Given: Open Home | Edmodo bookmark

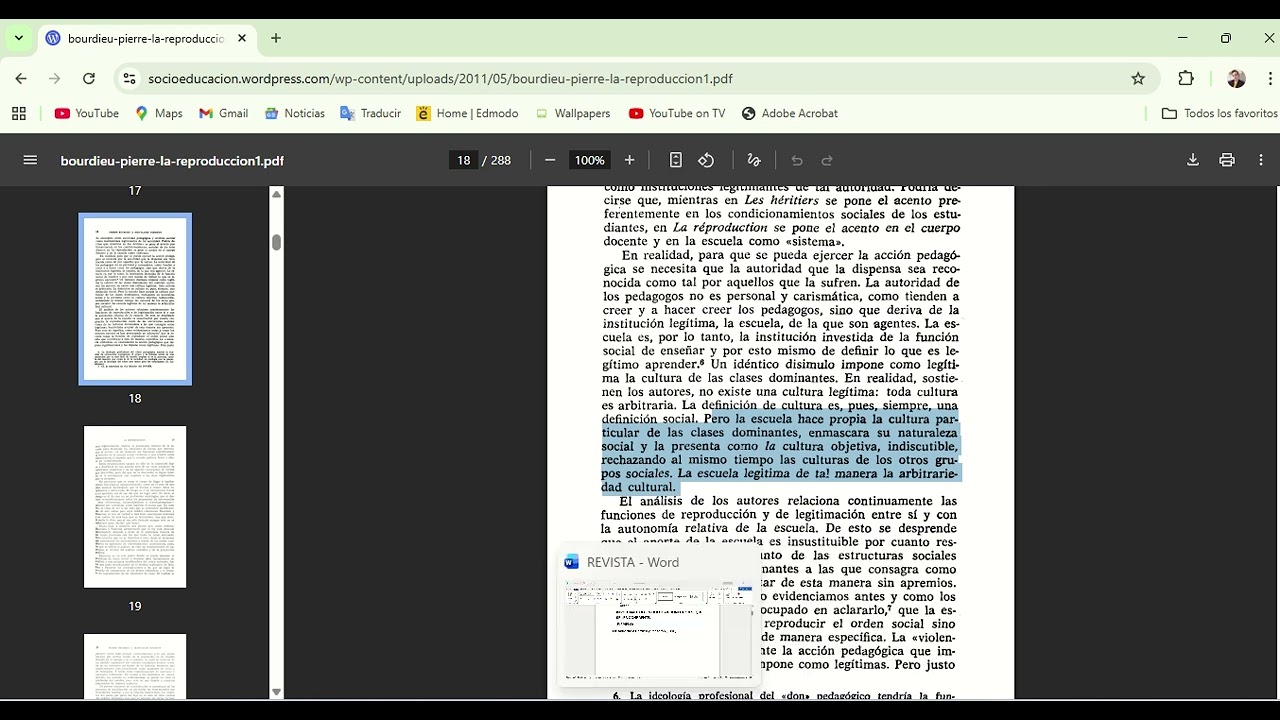Looking at the screenshot, I should pos(467,113).
